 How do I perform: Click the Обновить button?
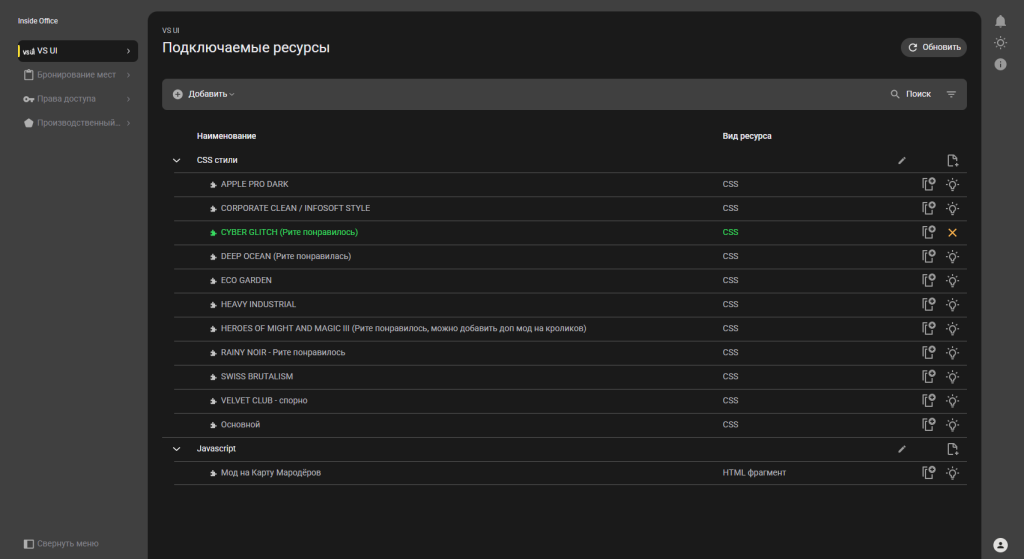tap(933, 47)
